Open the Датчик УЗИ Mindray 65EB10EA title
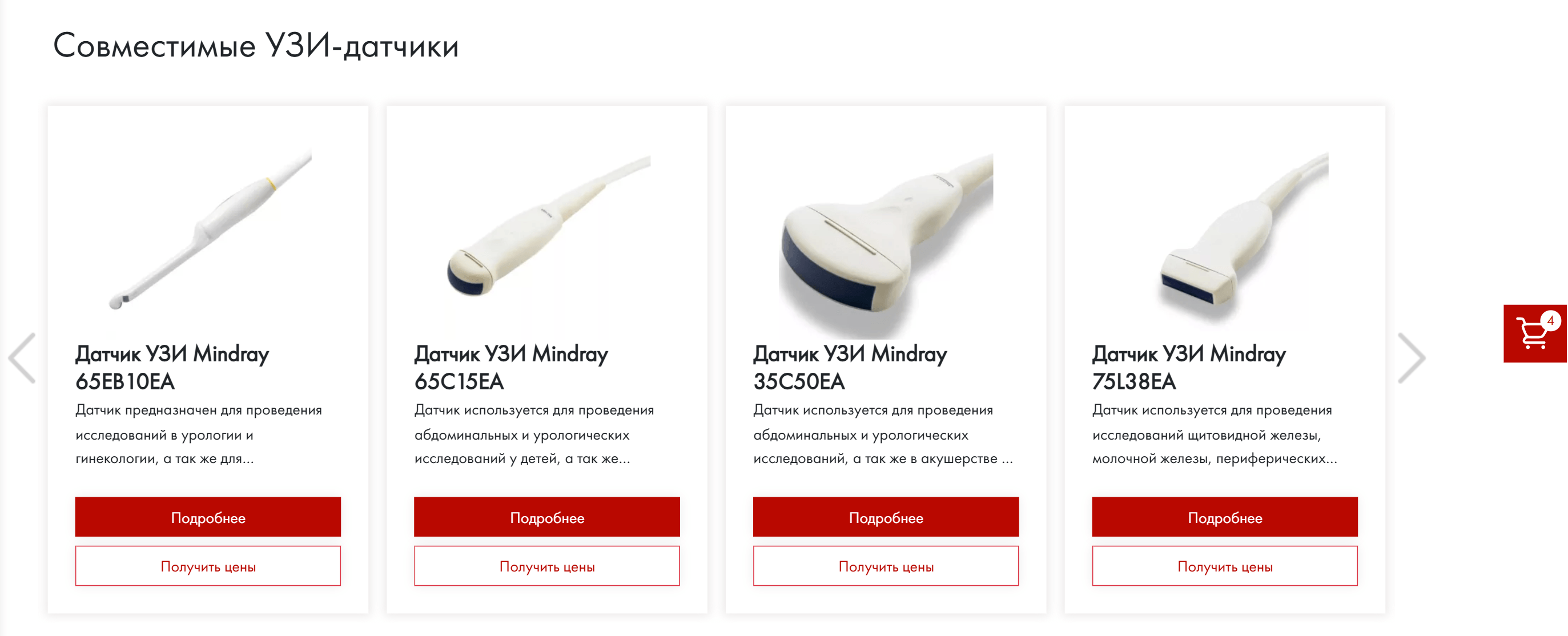The height and width of the screenshot is (636, 1568). [x=172, y=367]
